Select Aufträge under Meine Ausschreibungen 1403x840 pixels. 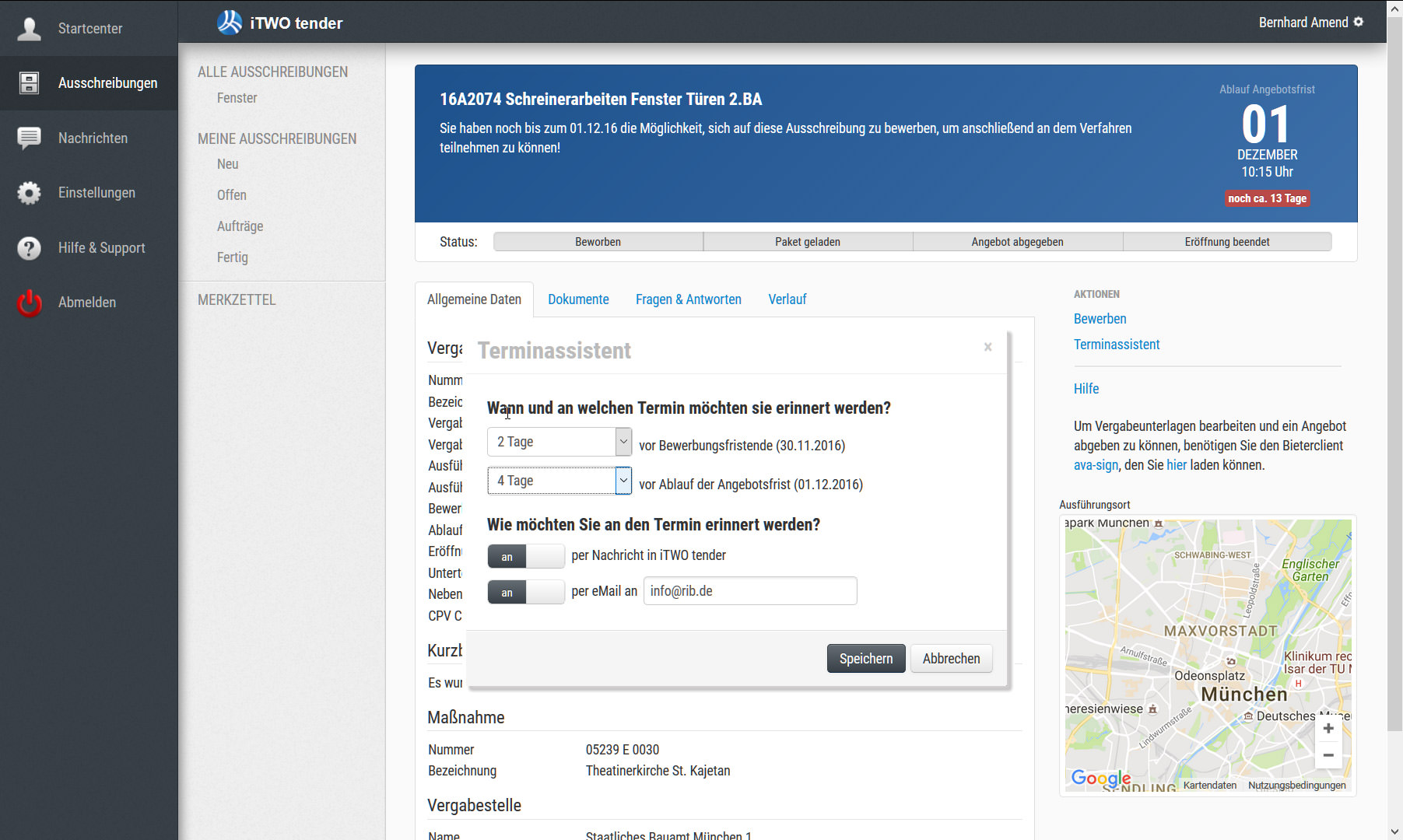240,226
